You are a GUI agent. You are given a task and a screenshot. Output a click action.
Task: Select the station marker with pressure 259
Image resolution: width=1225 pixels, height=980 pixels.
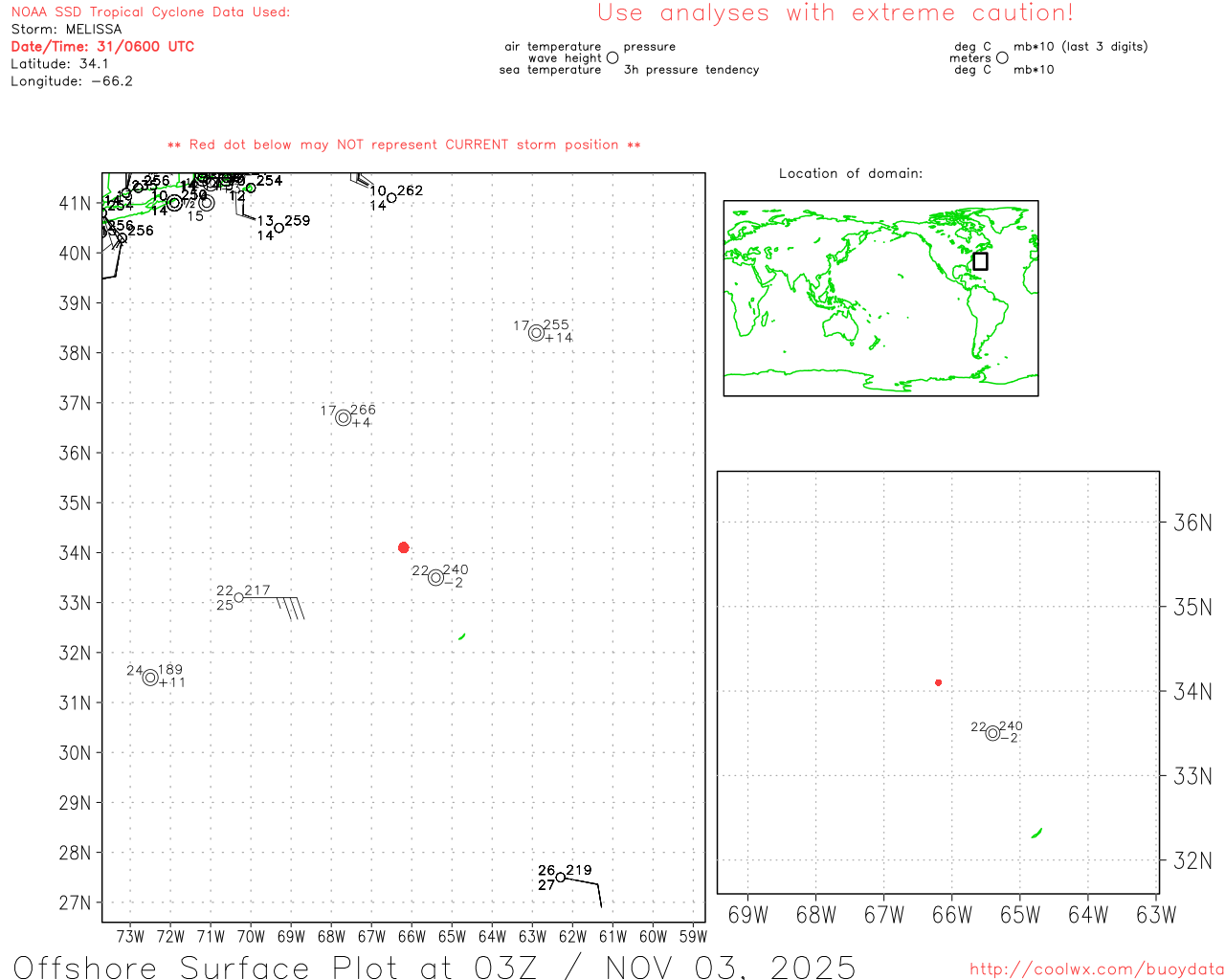278,228
